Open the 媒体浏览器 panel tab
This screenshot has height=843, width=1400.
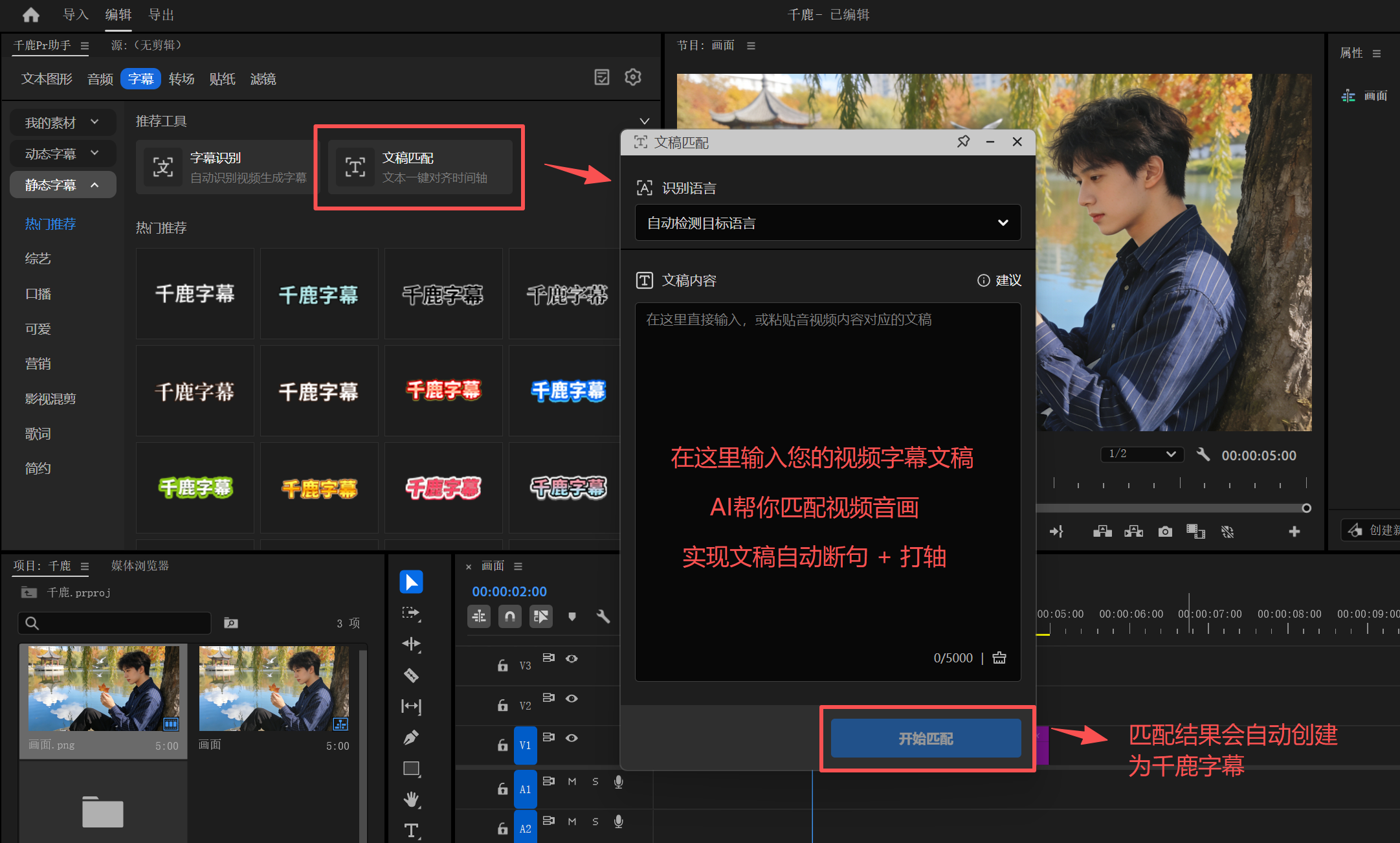[x=140, y=566]
